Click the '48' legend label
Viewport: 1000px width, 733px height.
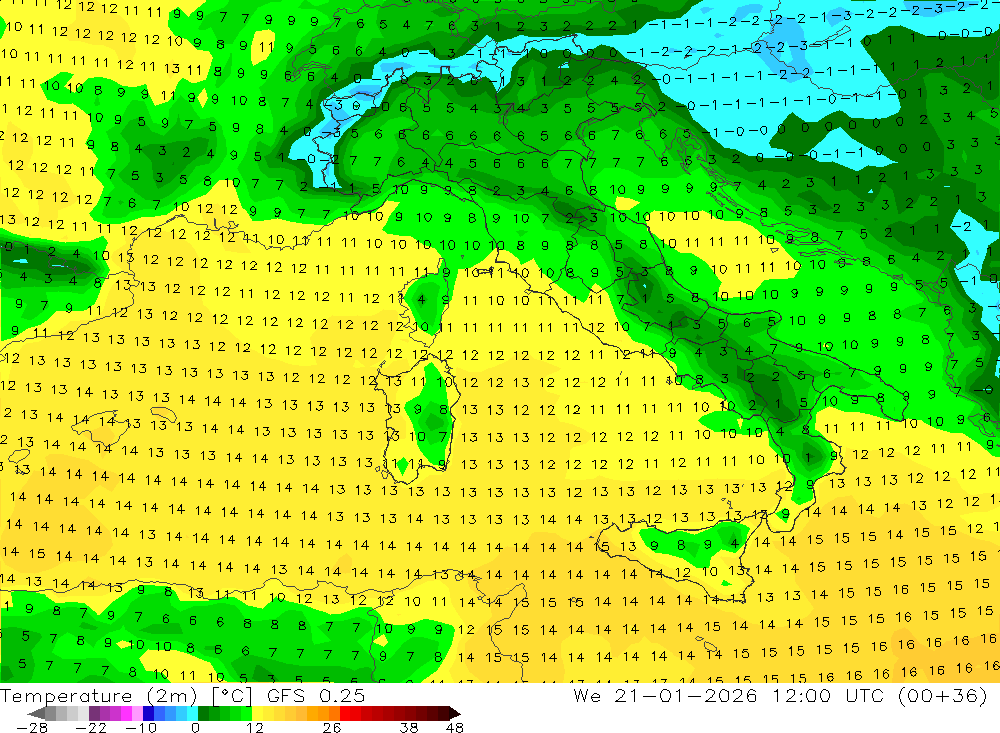click(455, 728)
